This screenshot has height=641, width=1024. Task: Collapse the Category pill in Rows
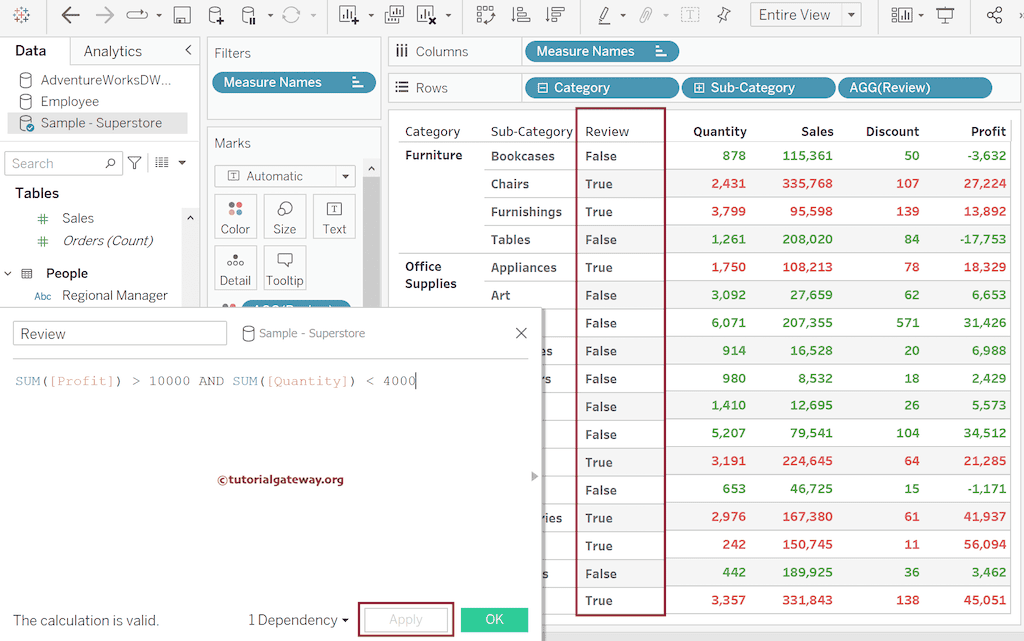(x=543, y=88)
